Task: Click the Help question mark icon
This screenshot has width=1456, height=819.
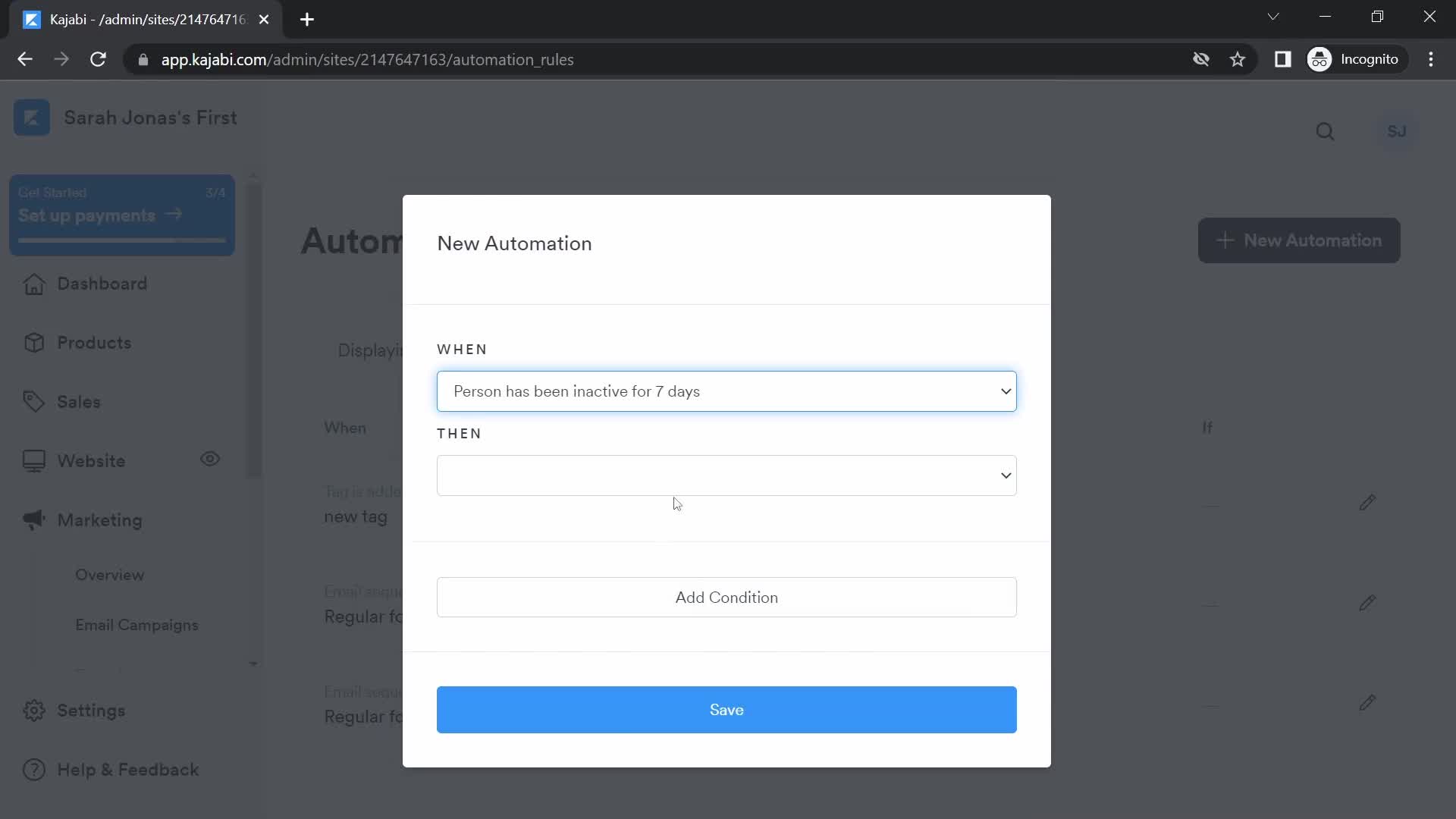Action: 33,770
